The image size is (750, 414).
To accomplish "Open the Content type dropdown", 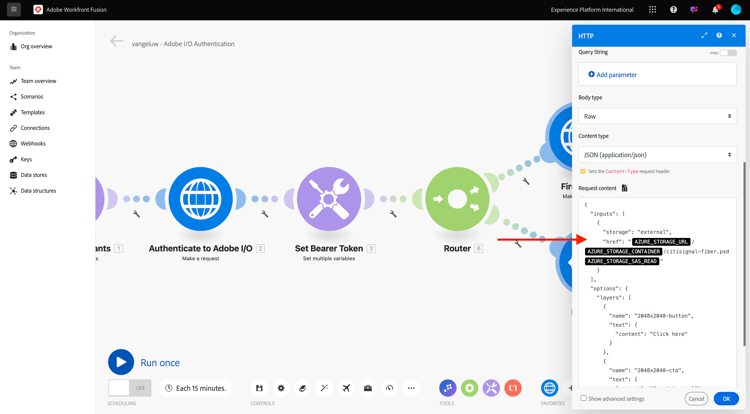I will [x=657, y=155].
